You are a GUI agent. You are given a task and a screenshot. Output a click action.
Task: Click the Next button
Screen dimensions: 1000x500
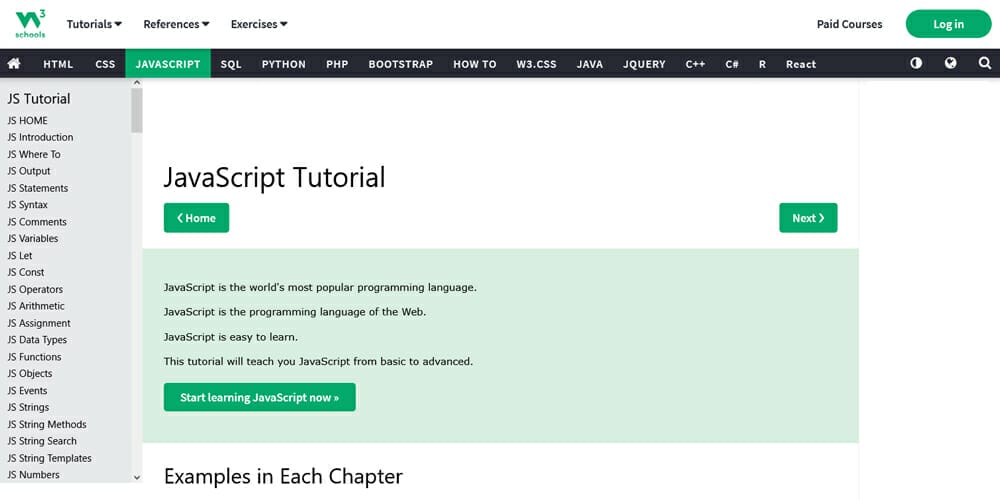click(808, 218)
